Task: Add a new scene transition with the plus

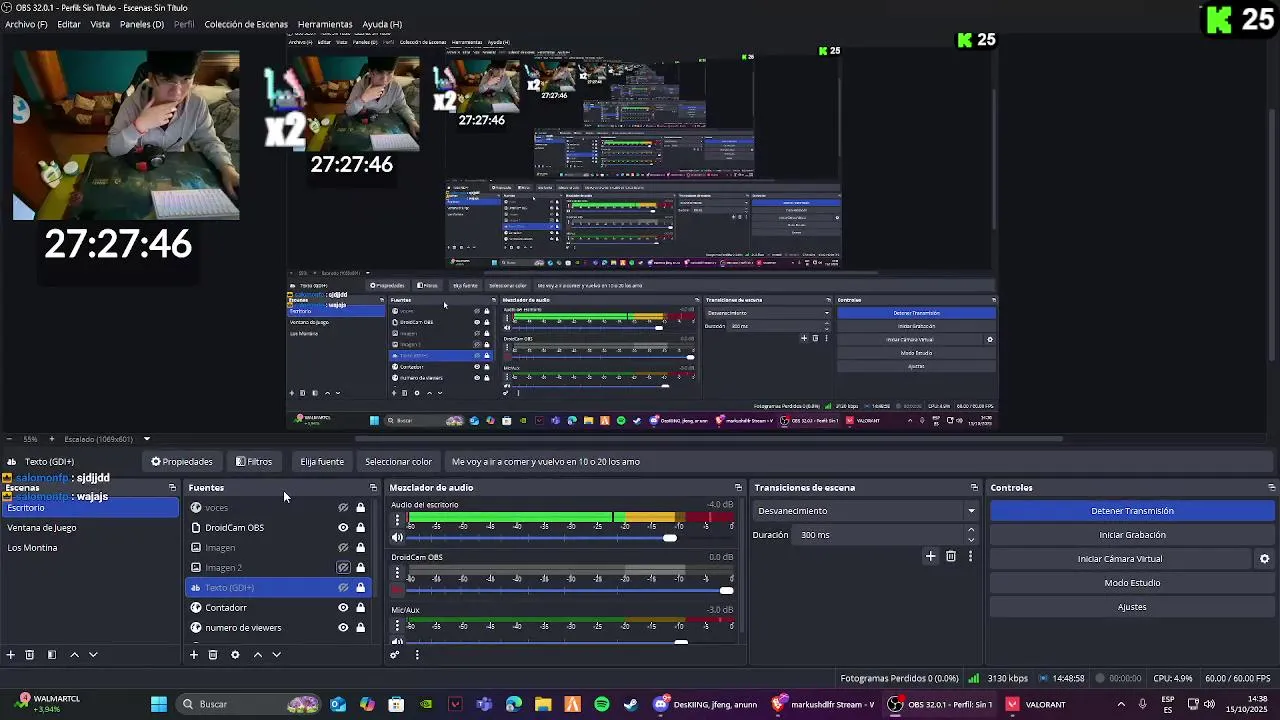Action: [x=930, y=556]
